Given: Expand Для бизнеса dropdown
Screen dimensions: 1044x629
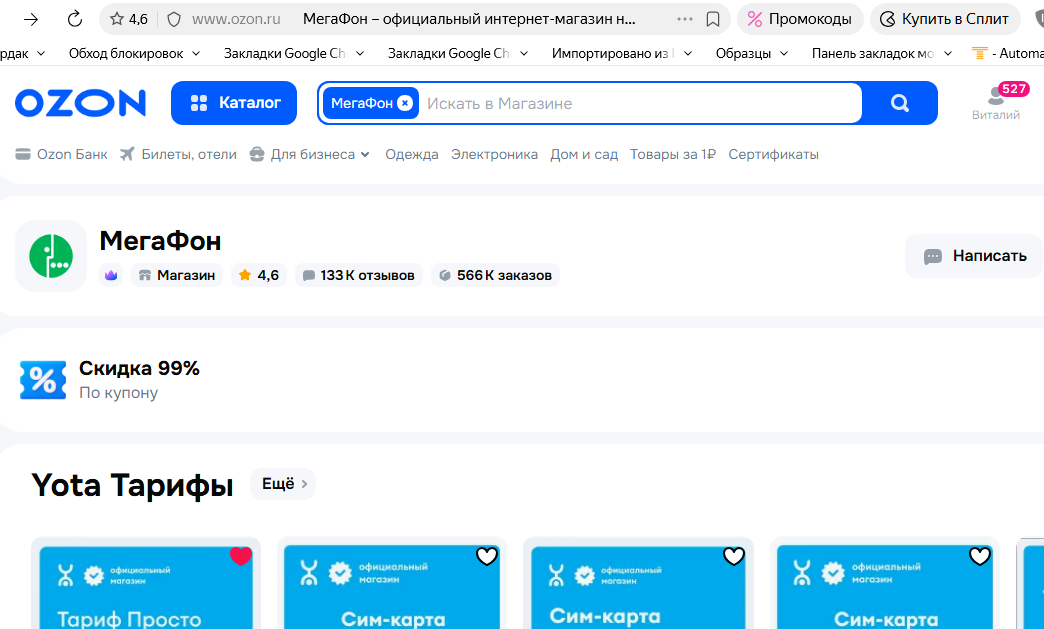Looking at the screenshot, I should click(x=310, y=154).
